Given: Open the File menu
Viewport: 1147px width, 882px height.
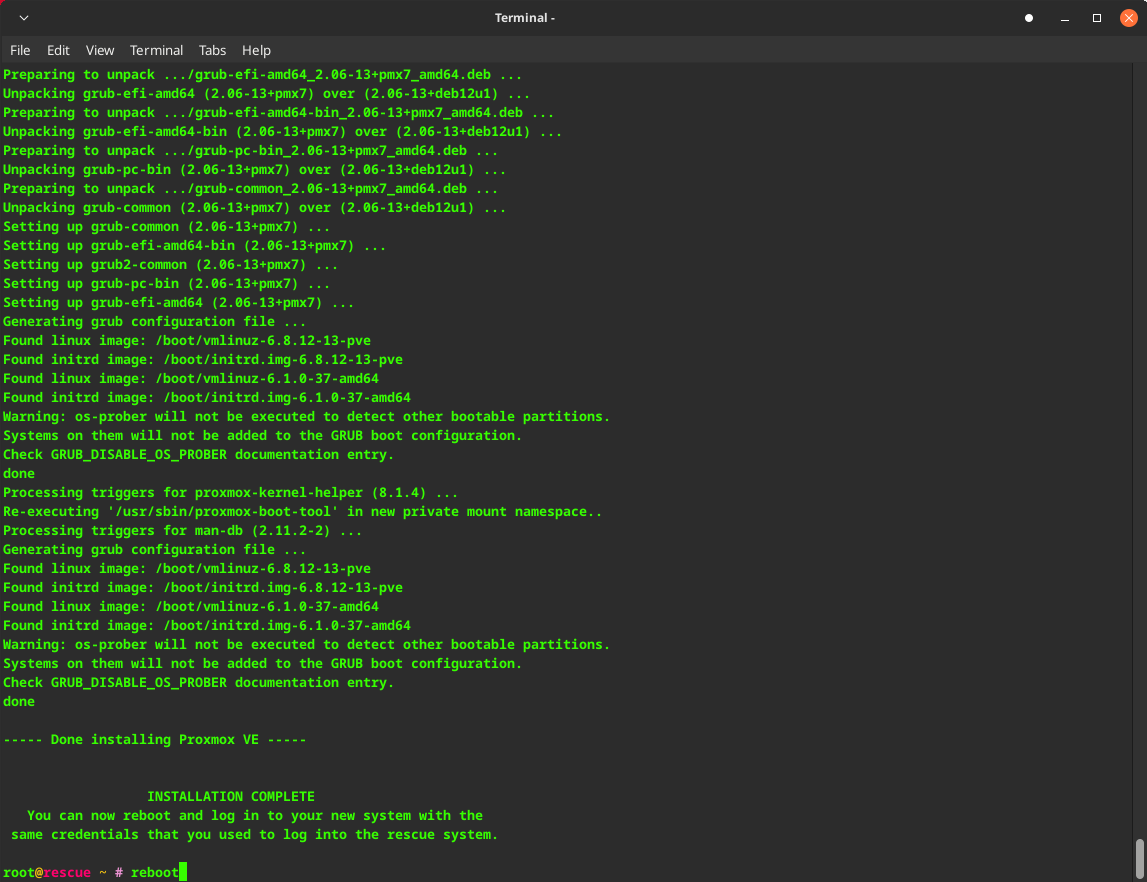Looking at the screenshot, I should [x=20, y=50].
